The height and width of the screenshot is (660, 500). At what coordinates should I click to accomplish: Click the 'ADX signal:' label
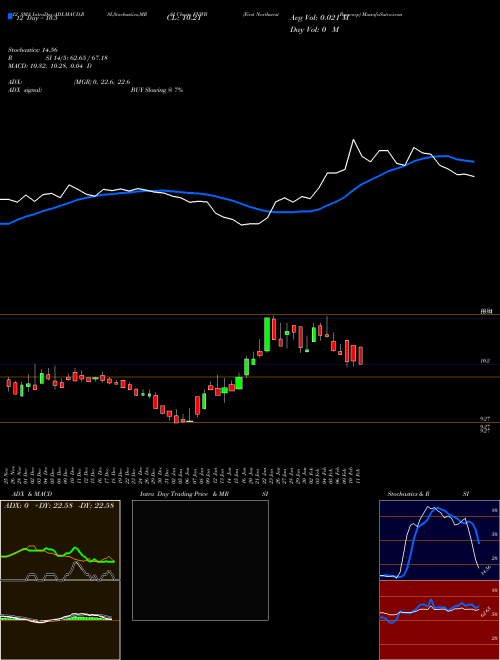coord(25,90)
